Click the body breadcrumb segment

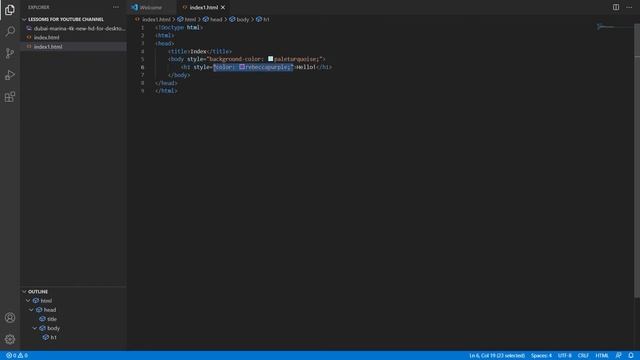242,19
